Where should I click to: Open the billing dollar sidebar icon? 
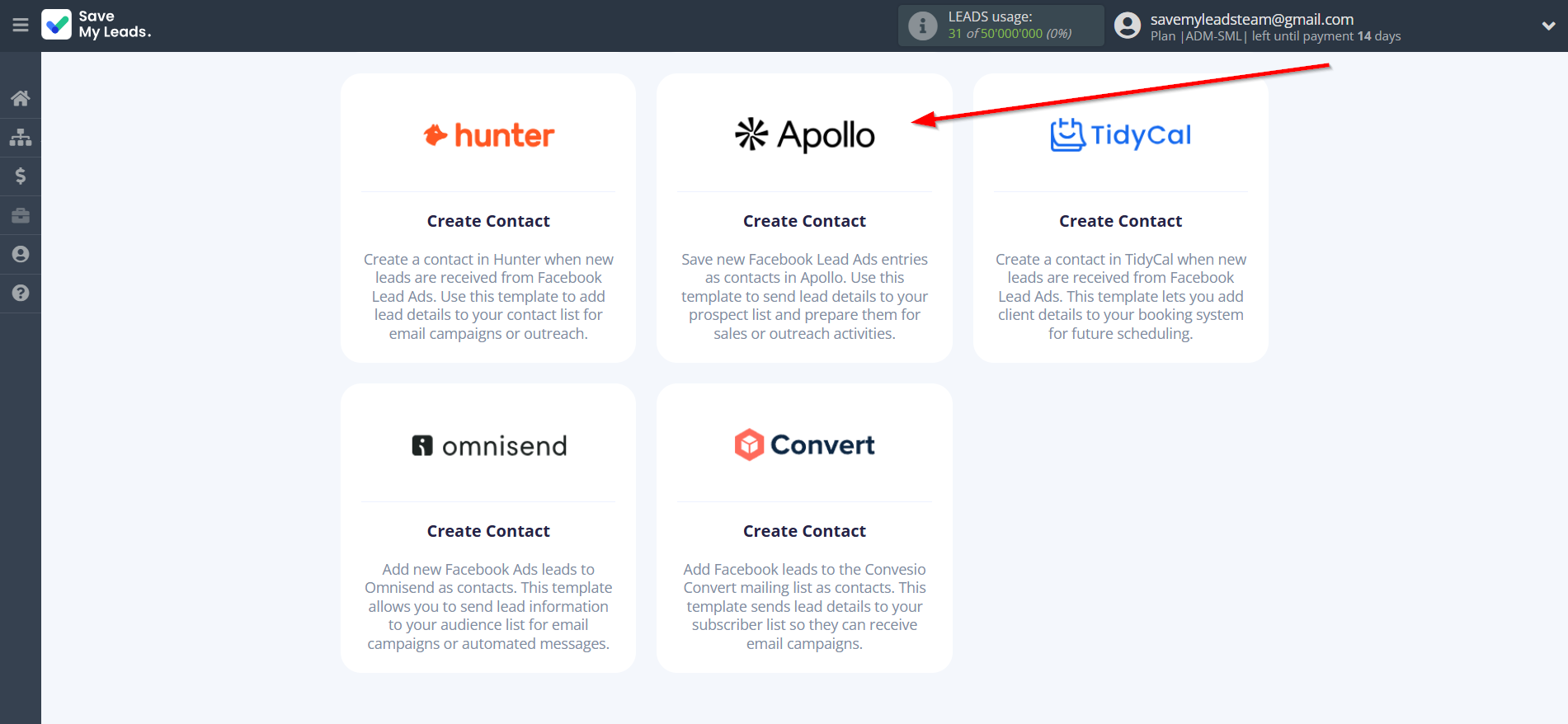[x=21, y=176]
